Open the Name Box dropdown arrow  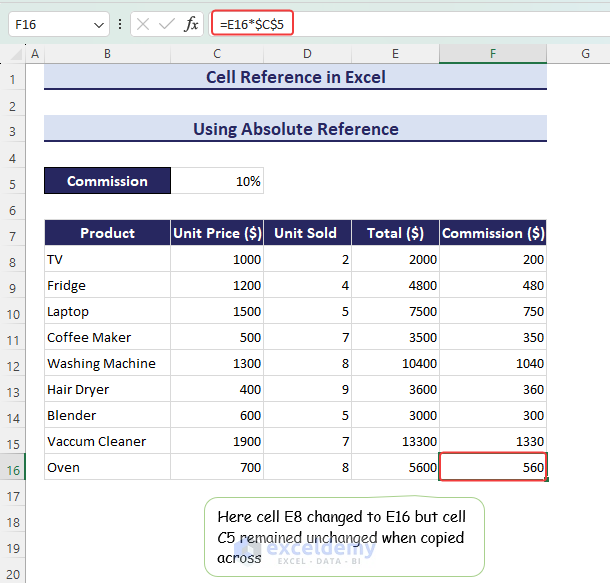pyautogui.click(x=97, y=24)
